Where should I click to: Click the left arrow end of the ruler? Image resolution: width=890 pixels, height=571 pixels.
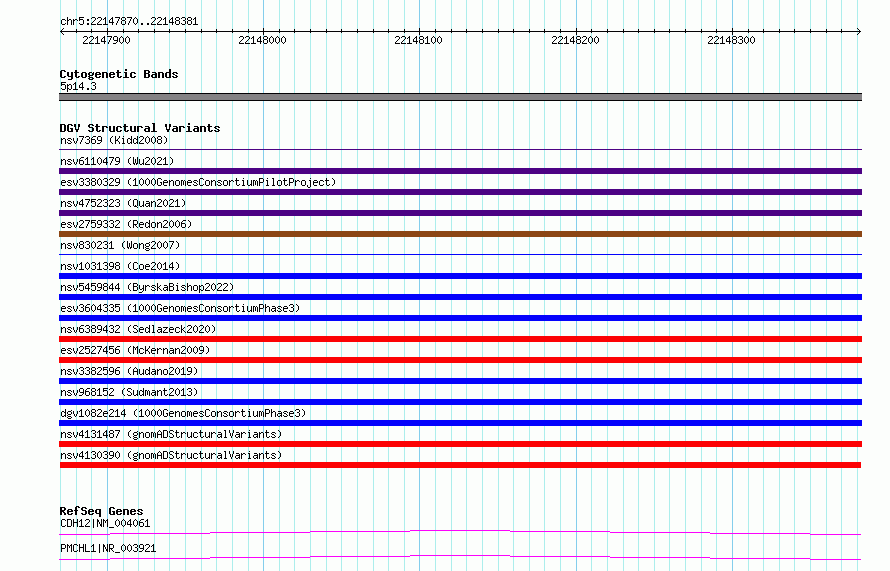point(62,32)
